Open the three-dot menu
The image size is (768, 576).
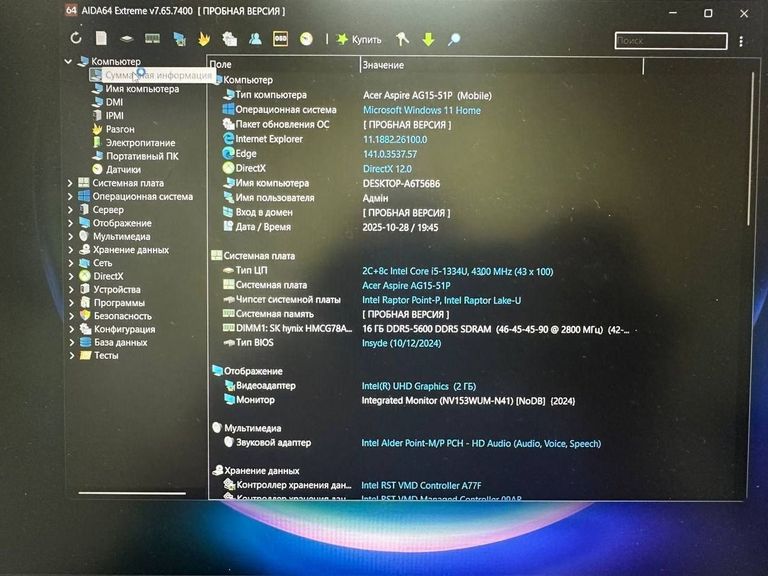741,41
